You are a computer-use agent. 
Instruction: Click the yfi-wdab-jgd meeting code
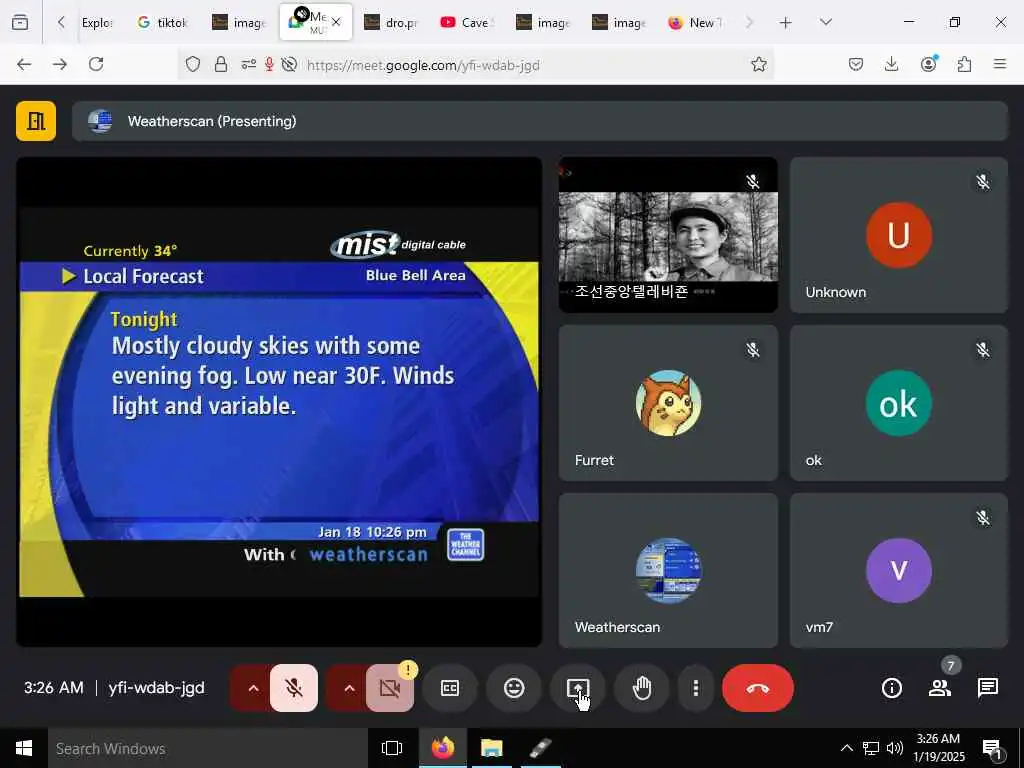tap(157, 688)
